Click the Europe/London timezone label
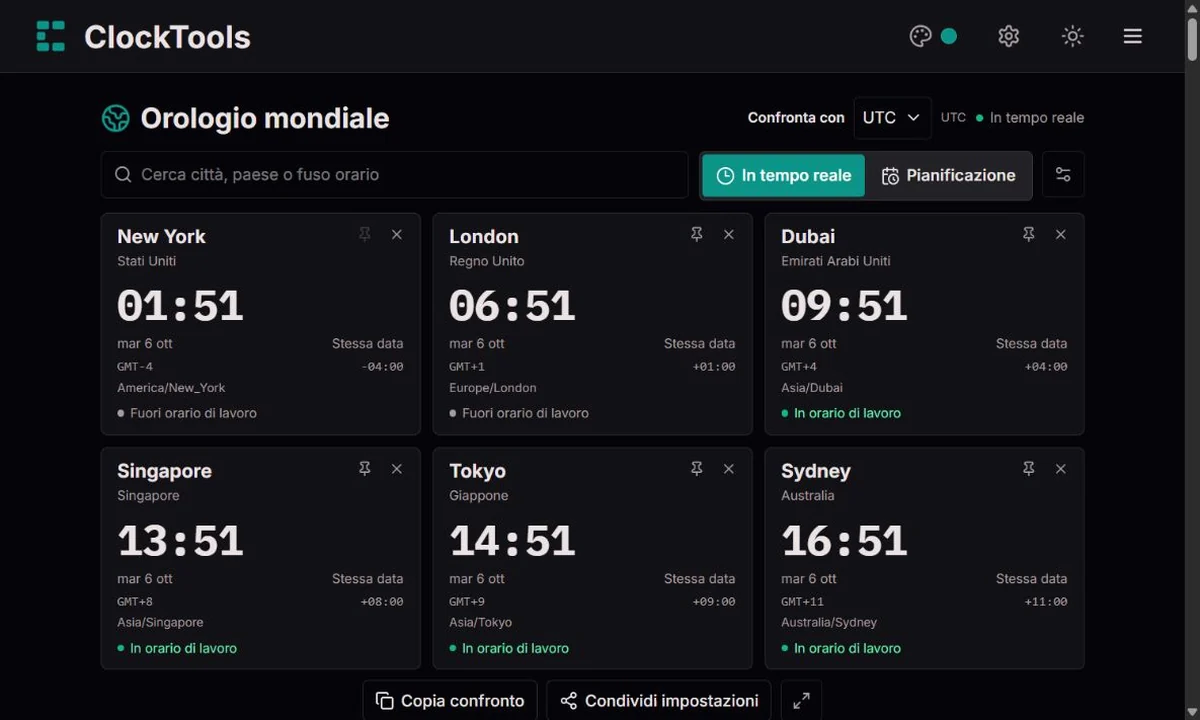The image size is (1200, 720). point(493,388)
